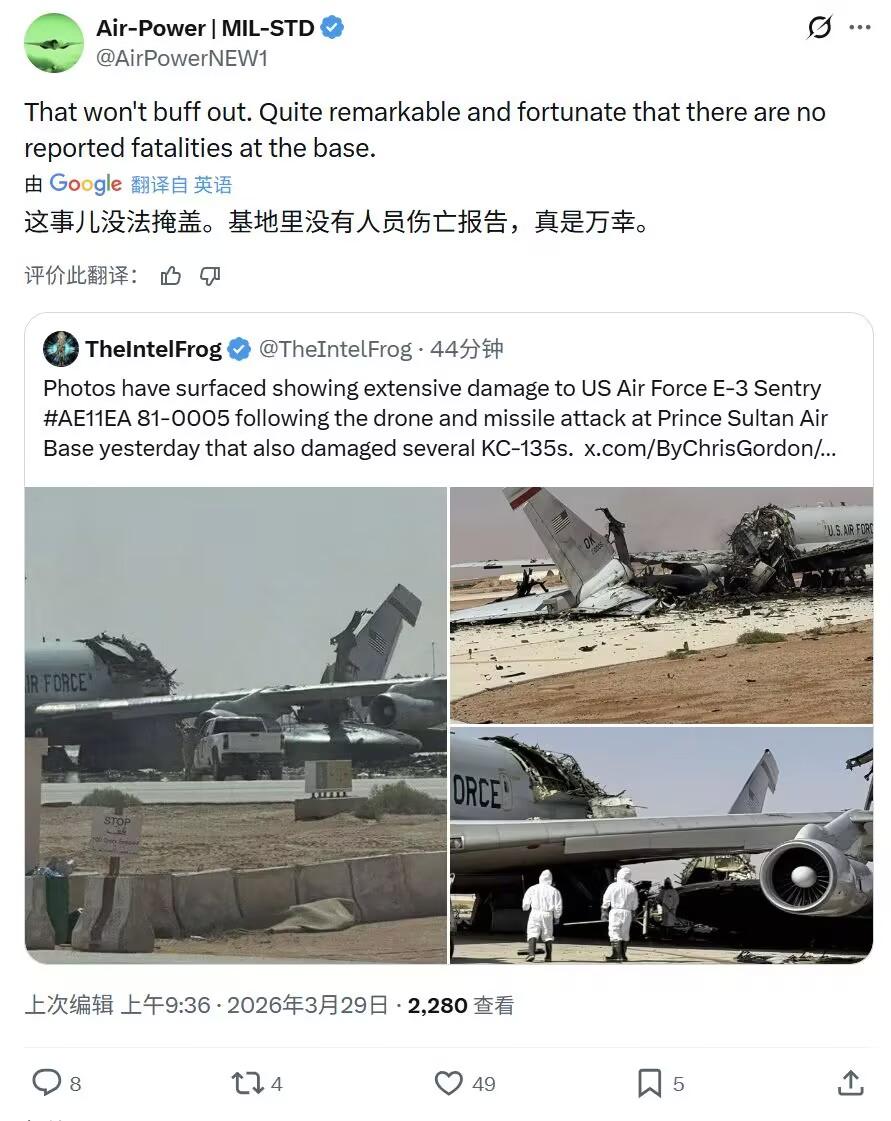Bookmark this post
Image resolution: width=891 pixels, height=1121 pixels.
[649, 1083]
